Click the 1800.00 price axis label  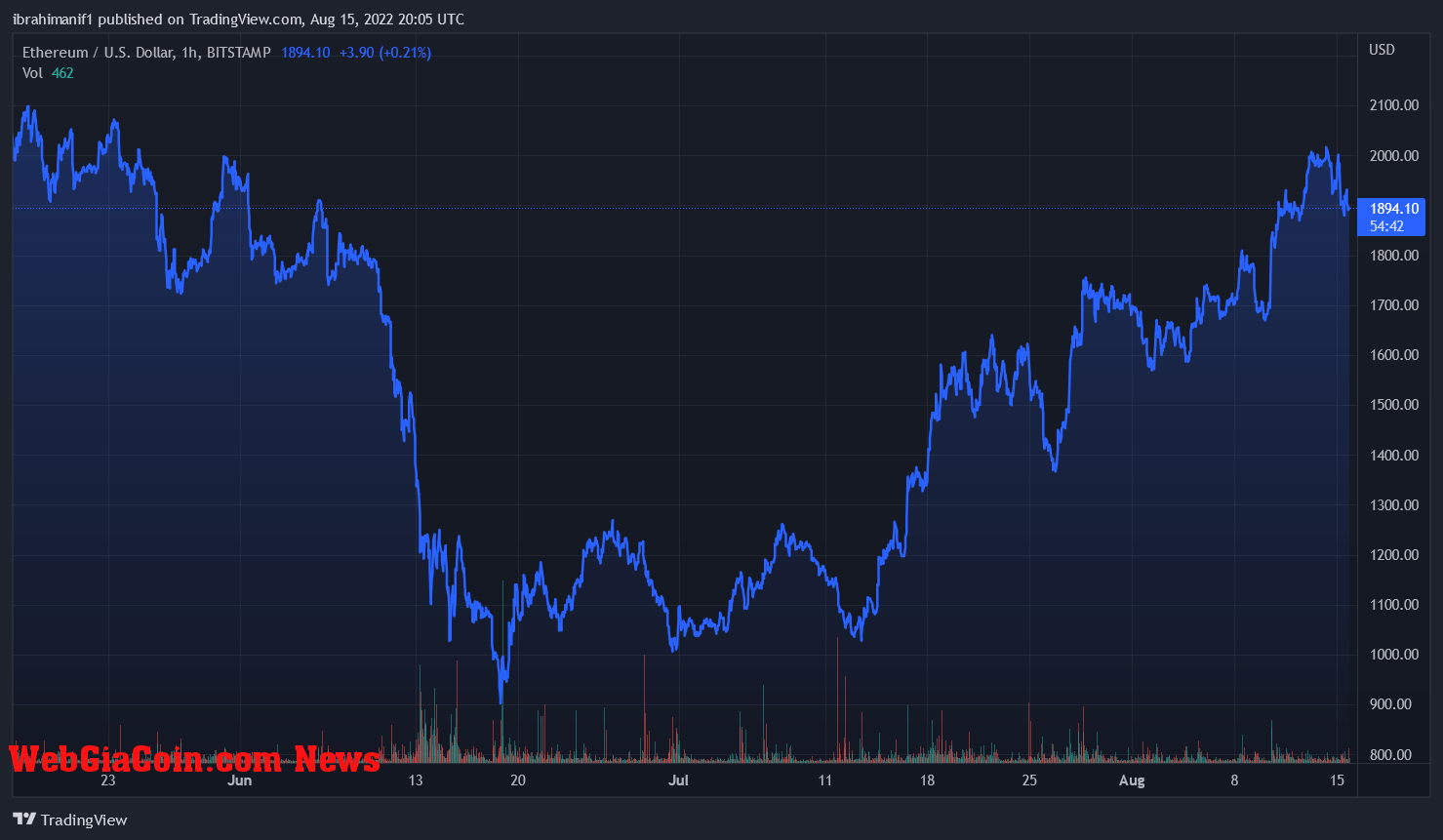pos(1394,256)
